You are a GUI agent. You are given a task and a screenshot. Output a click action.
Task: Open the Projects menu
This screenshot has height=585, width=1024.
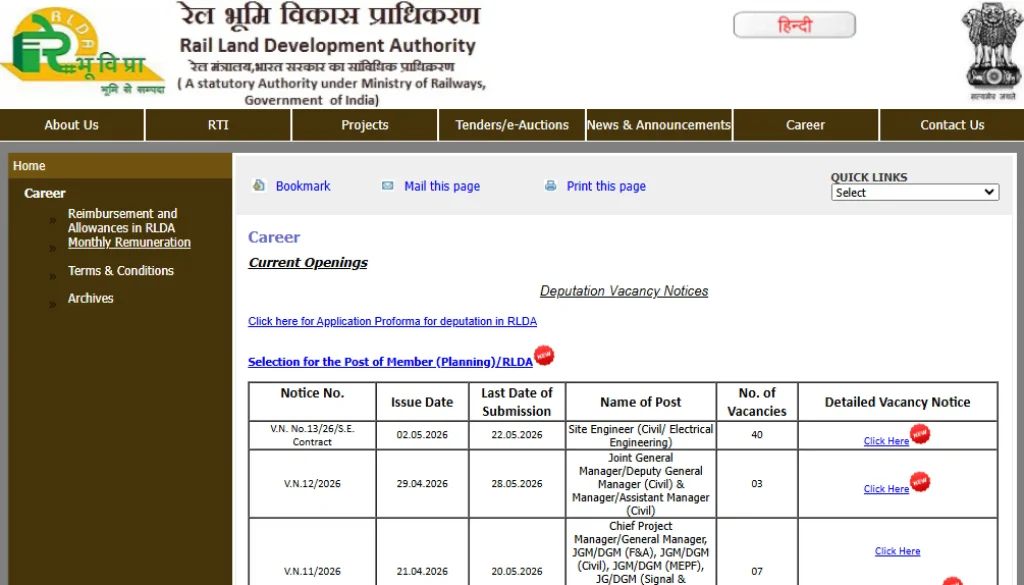coord(364,125)
